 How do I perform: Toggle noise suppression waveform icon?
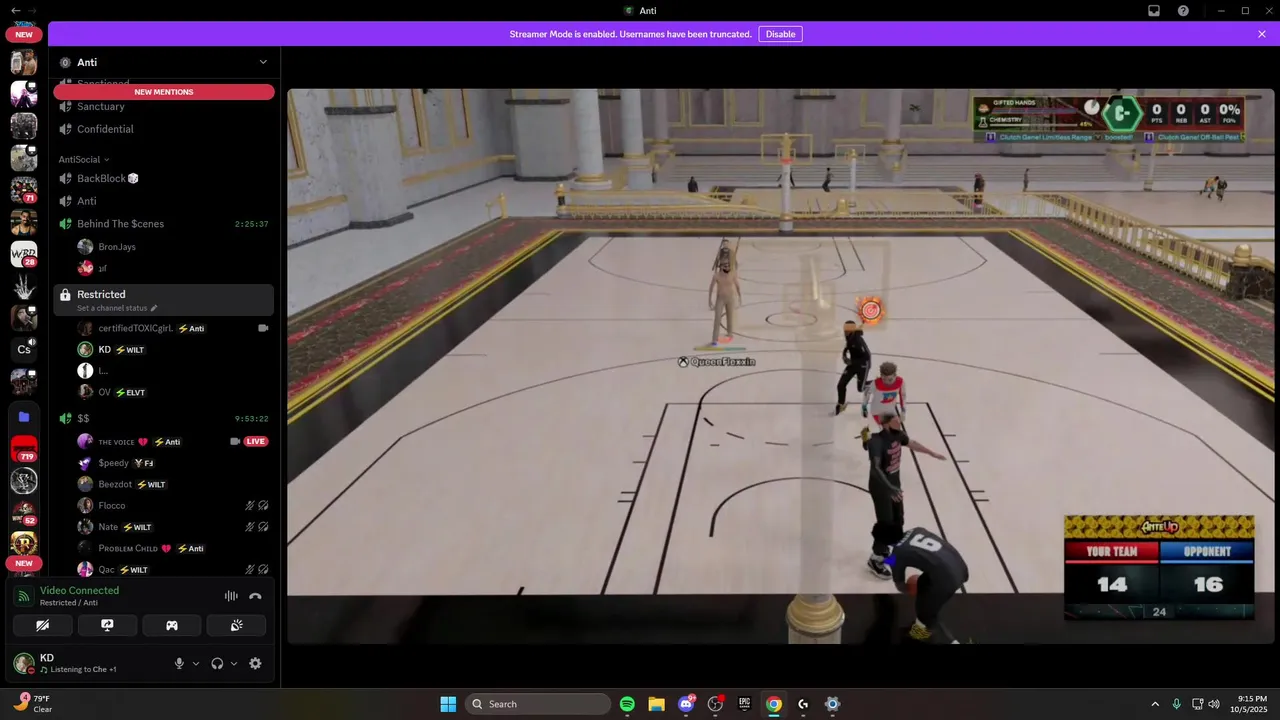pyautogui.click(x=231, y=596)
